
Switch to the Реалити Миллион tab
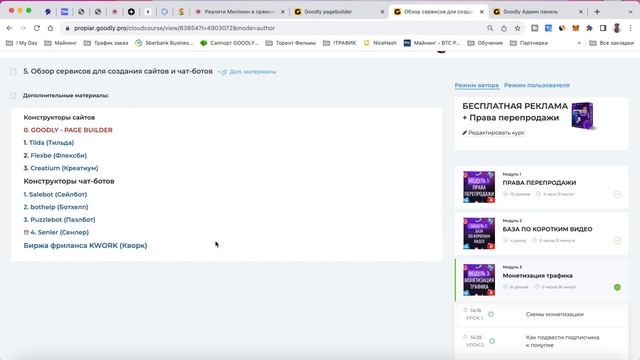239,12
